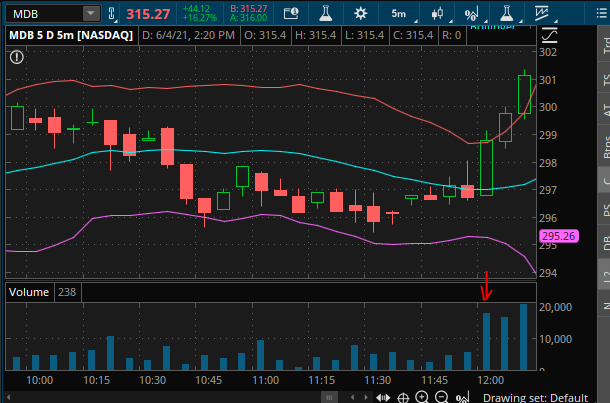
Task: Open the C sidebar tab
Action: [605, 180]
